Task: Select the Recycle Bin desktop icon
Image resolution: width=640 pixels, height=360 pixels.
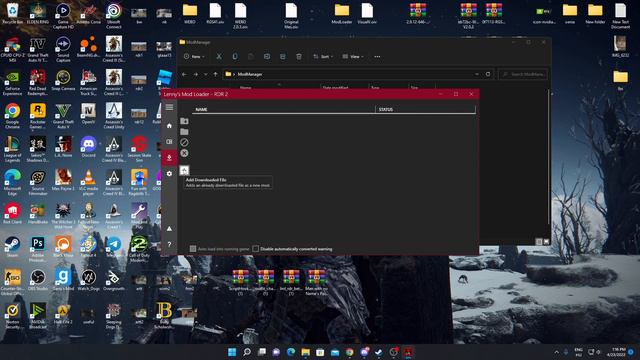Action: [x=13, y=13]
